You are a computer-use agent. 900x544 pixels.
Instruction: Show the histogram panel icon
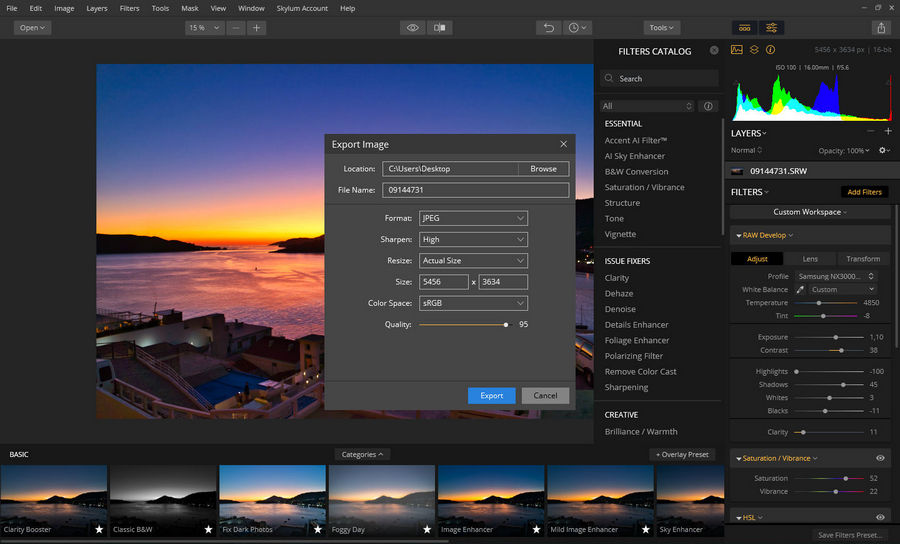pos(736,50)
